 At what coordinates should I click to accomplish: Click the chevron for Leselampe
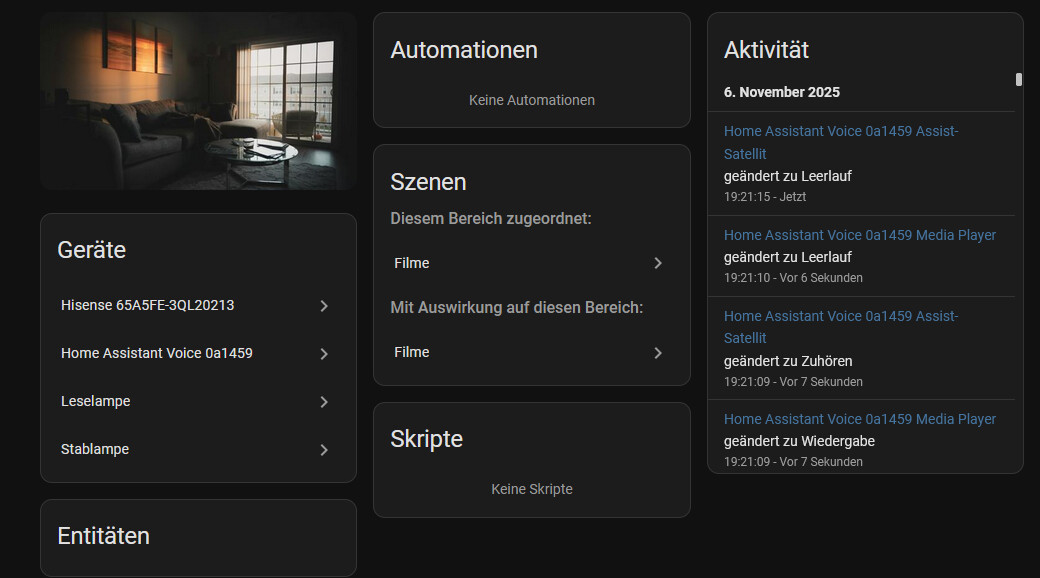point(324,401)
